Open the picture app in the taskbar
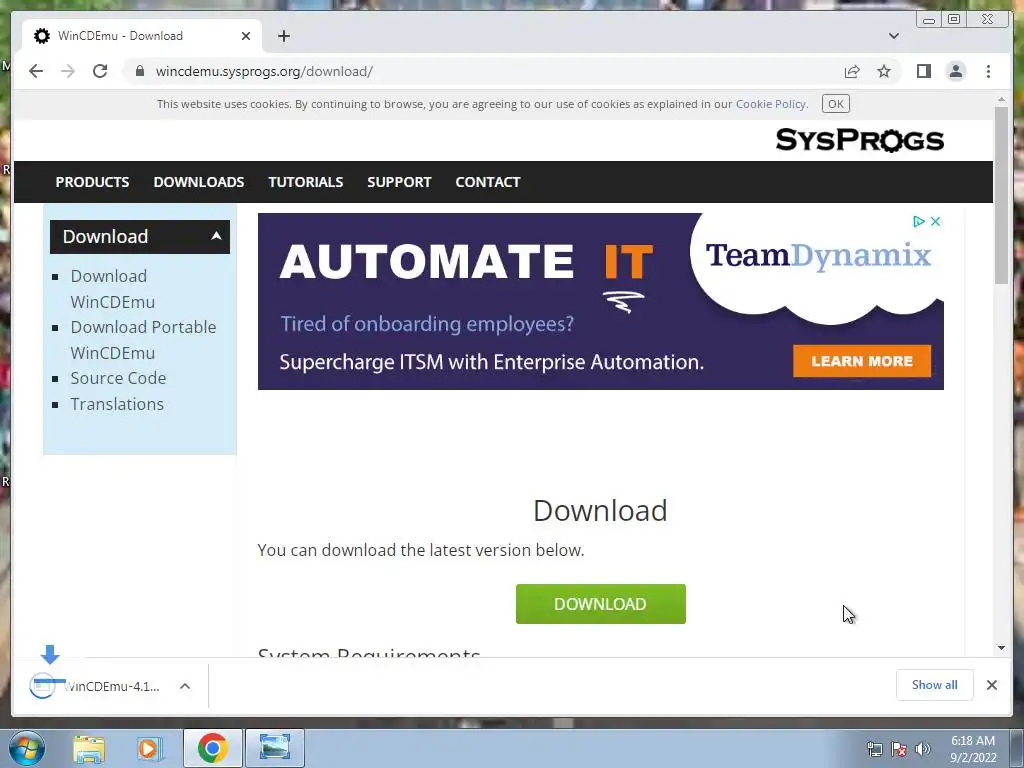The image size is (1024, 768). coord(275,748)
